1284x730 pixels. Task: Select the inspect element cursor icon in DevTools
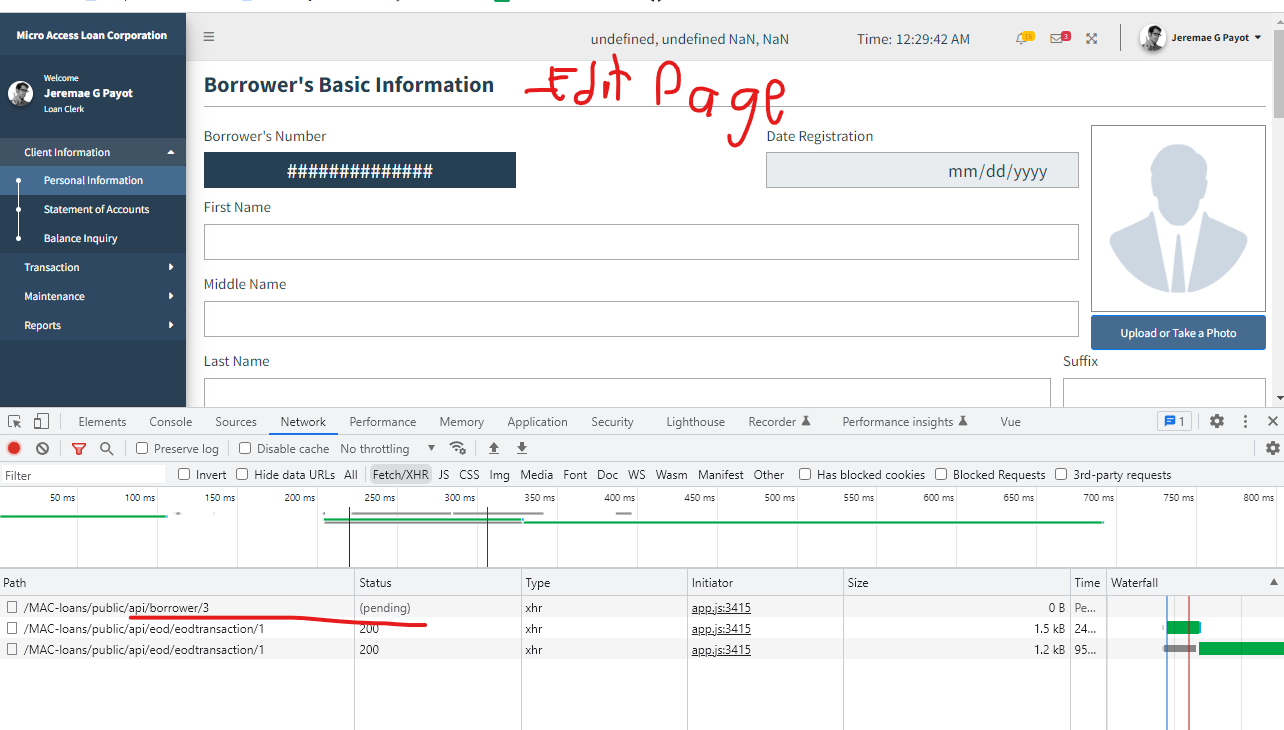click(x=15, y=421)
